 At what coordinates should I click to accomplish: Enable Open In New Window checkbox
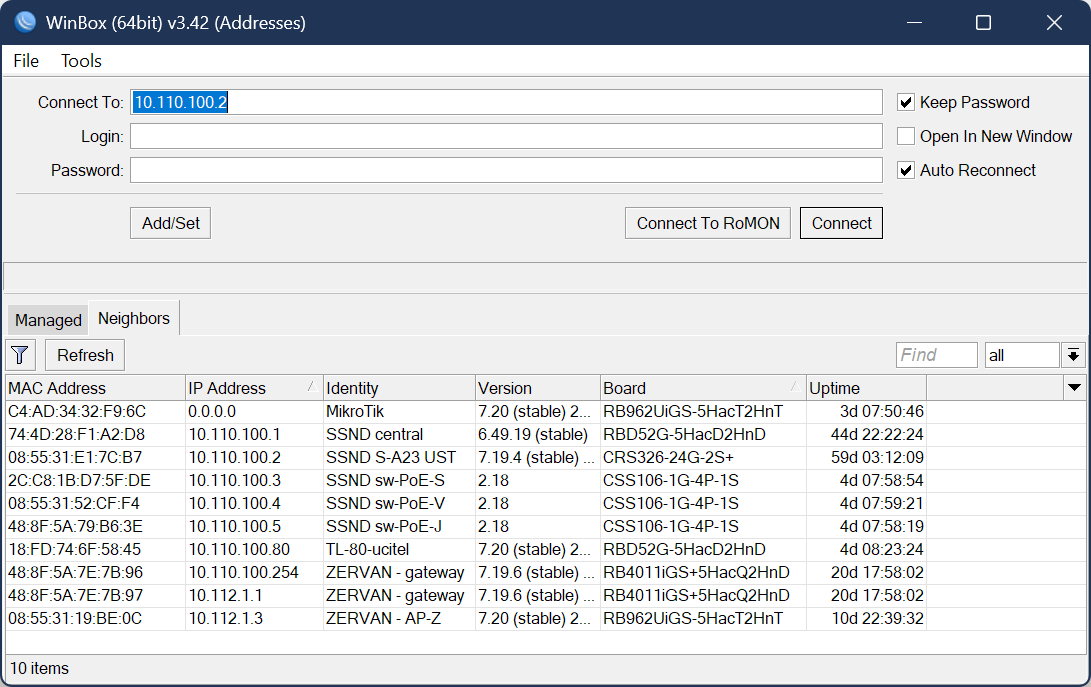[906, 136]
